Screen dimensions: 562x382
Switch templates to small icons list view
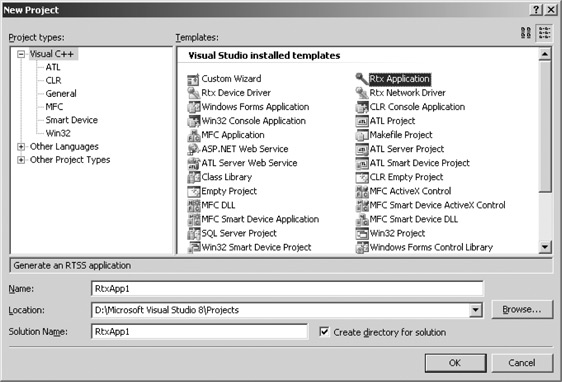[544, 33]
